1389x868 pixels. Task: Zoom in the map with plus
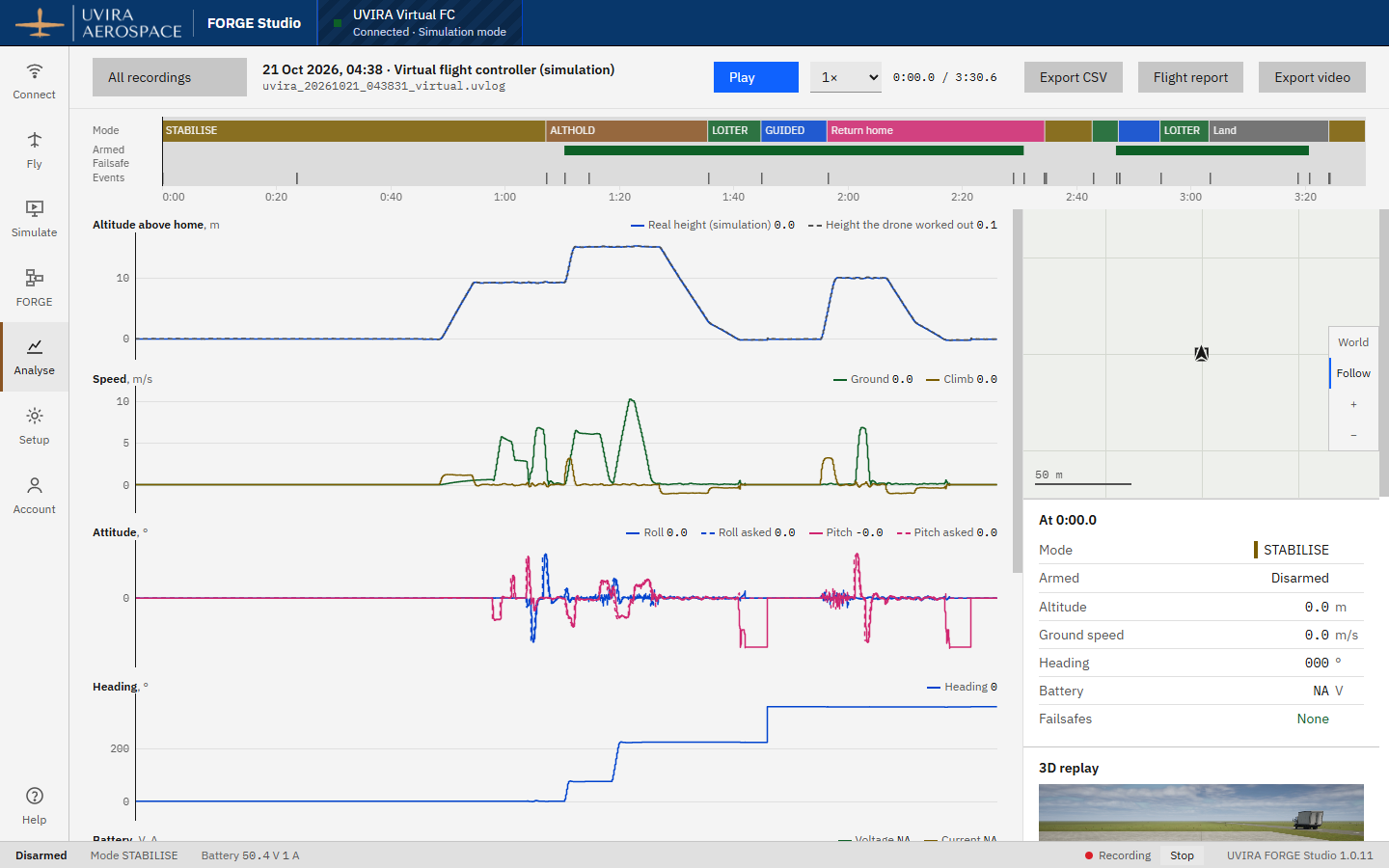tap(1353, 404)
